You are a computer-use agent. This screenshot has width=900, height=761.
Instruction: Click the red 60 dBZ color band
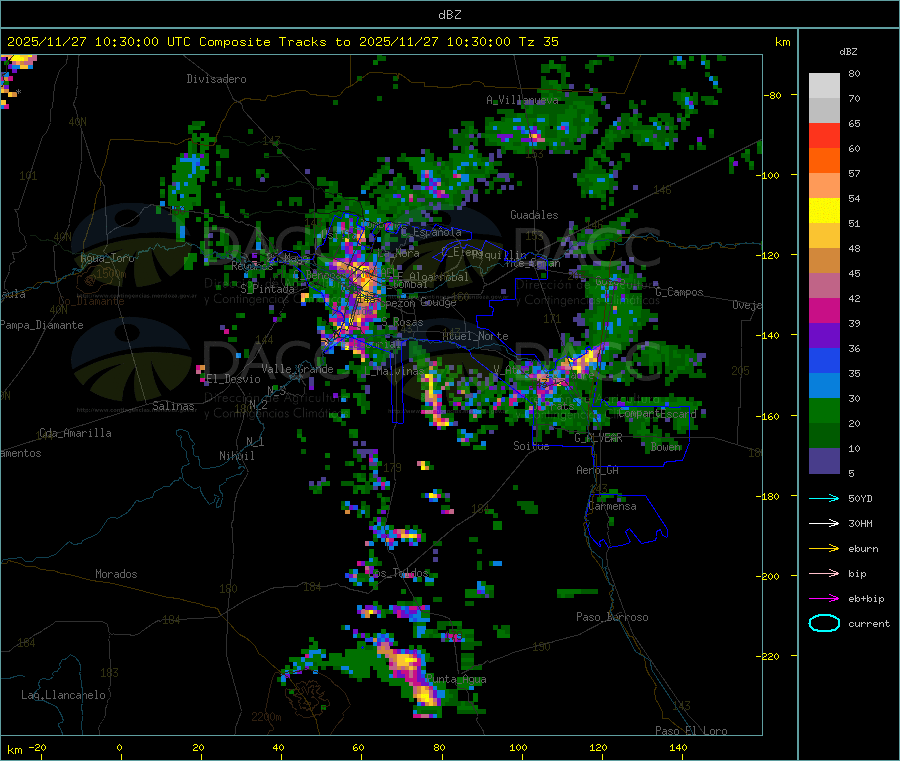click(x=824, y=135)
